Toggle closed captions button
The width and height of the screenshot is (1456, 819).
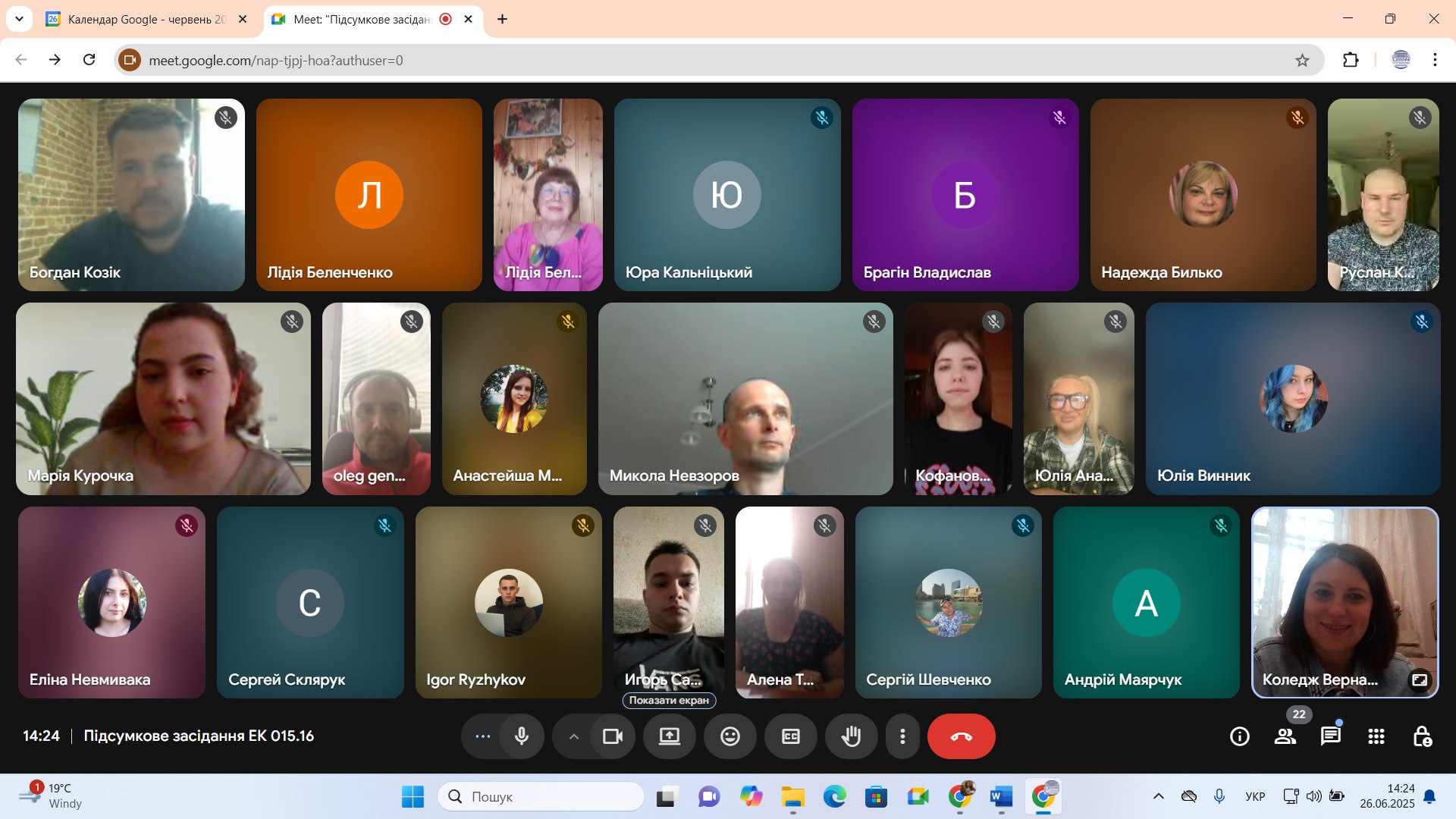tap(790, 736)
